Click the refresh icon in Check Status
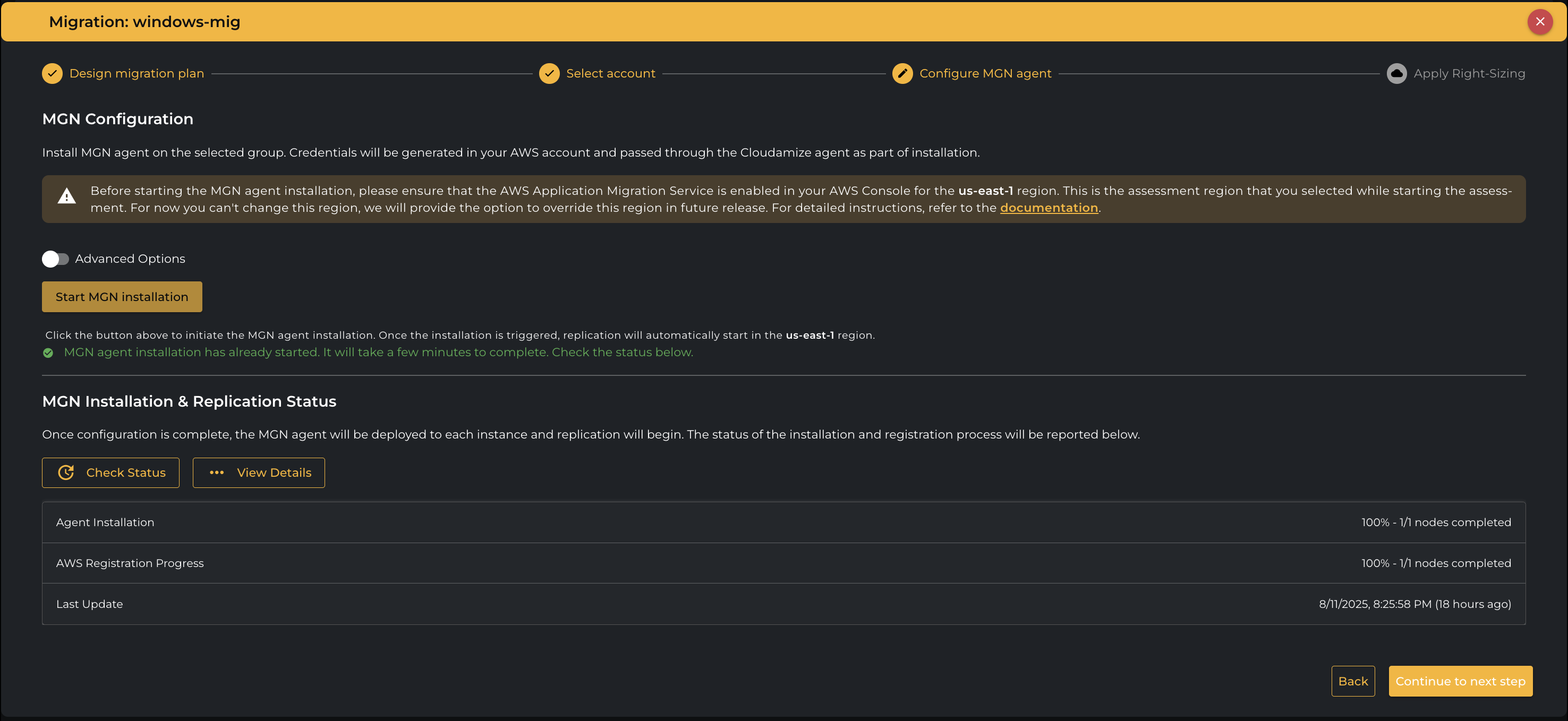The image size is (1568, 721). click(66, 473)
